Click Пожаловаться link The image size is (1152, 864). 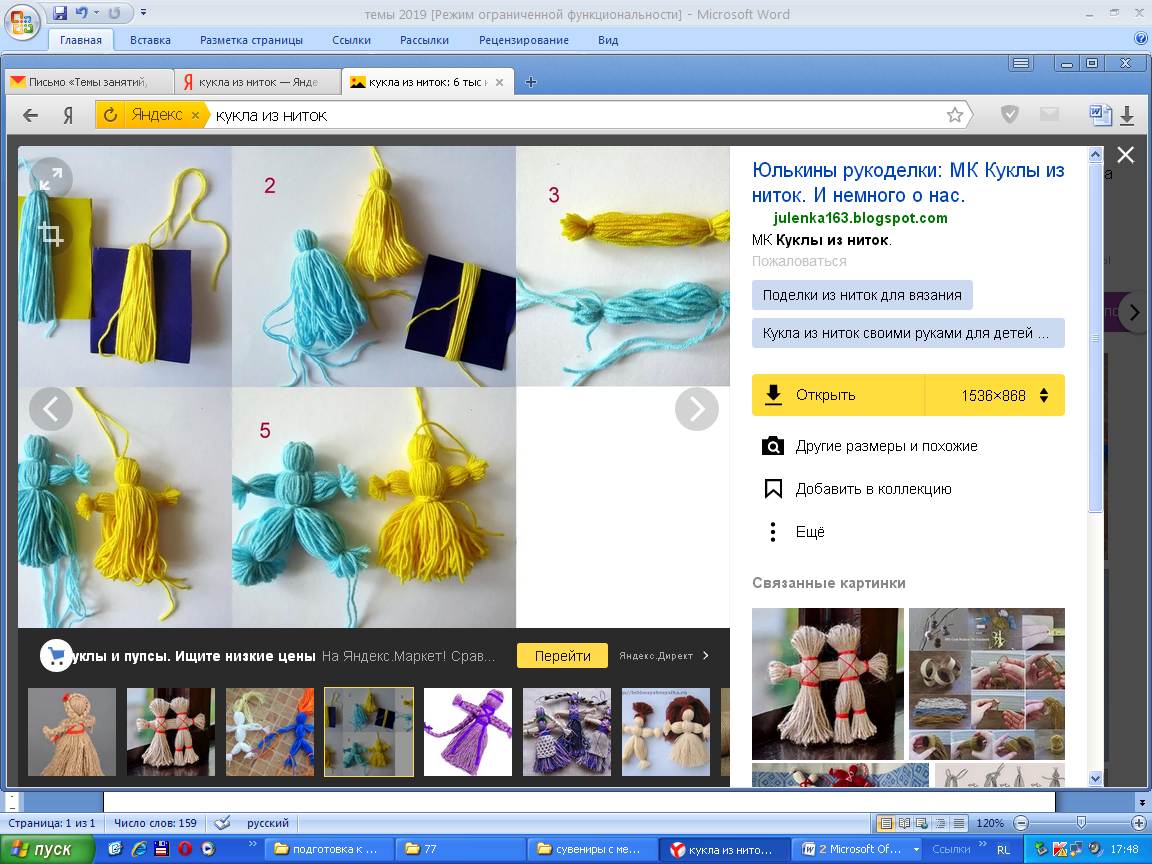click(x=799, y=261)
